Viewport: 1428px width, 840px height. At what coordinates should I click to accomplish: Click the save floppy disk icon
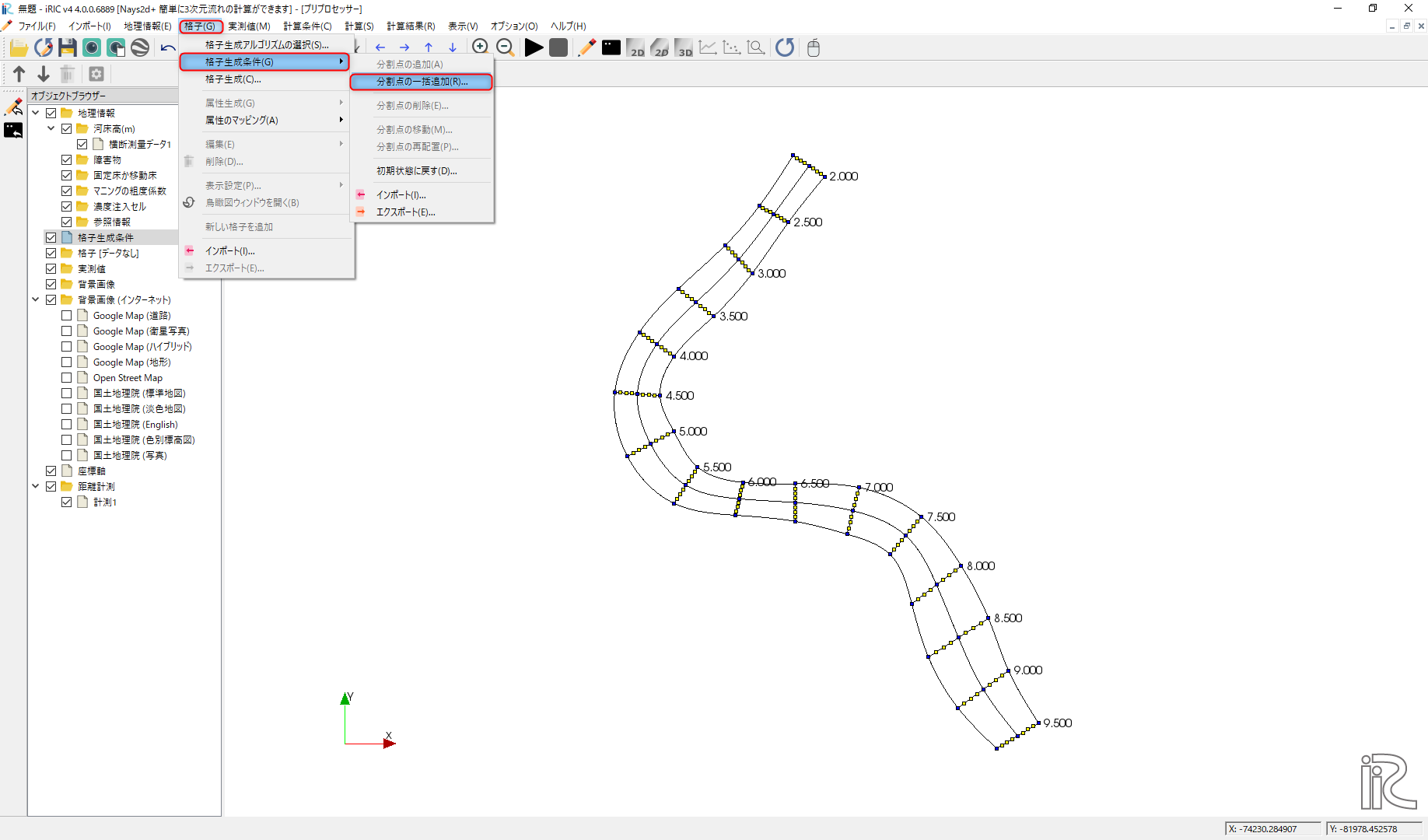(68, 48)
